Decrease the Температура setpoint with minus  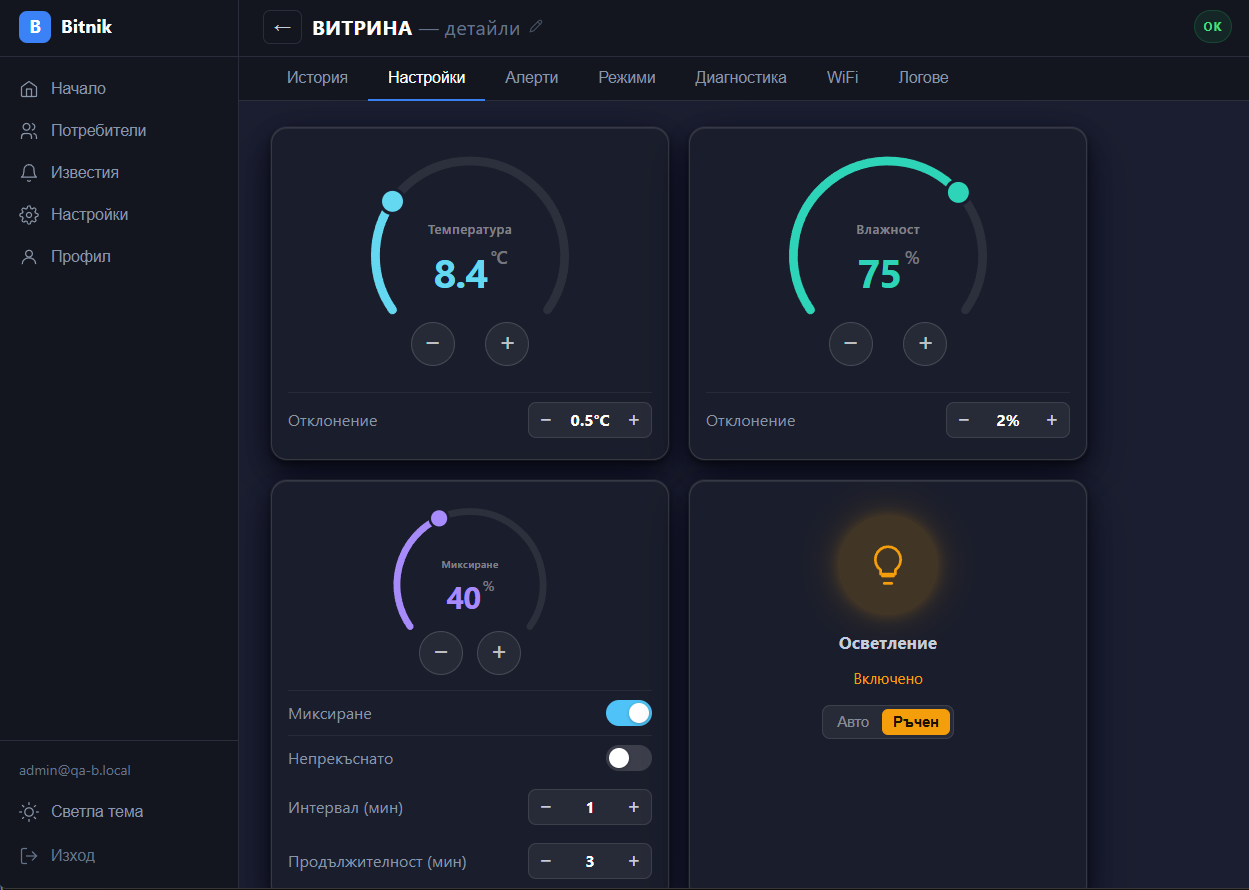[433, 344]
